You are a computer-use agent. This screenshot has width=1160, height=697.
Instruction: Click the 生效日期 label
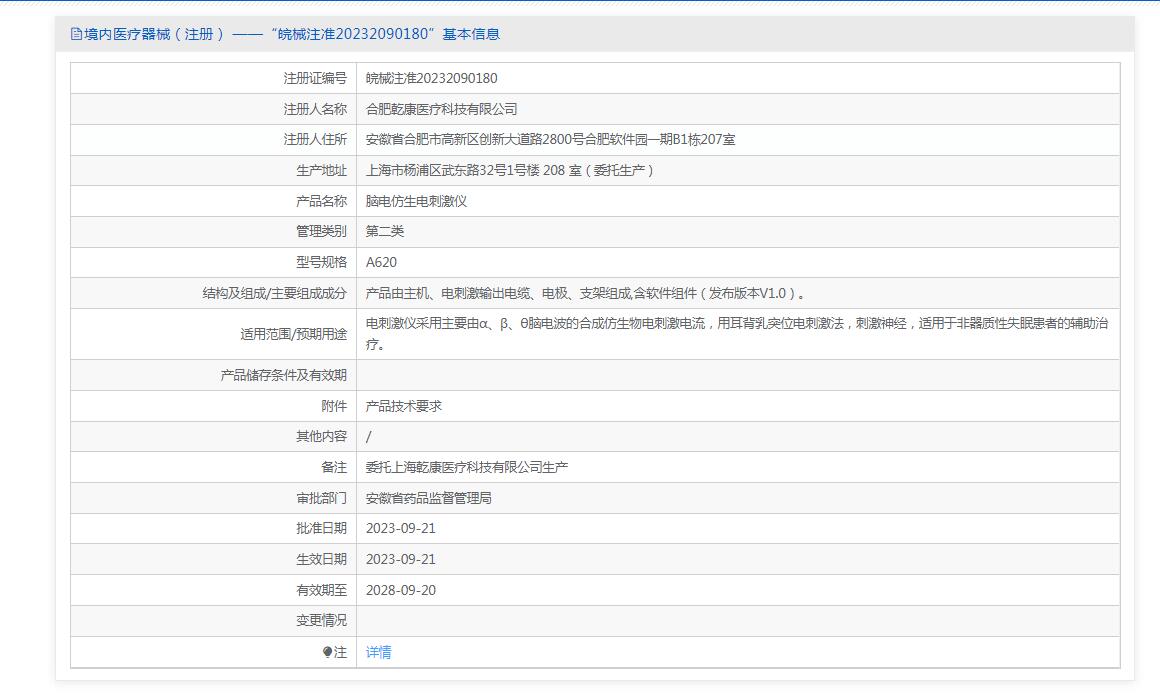321,559
